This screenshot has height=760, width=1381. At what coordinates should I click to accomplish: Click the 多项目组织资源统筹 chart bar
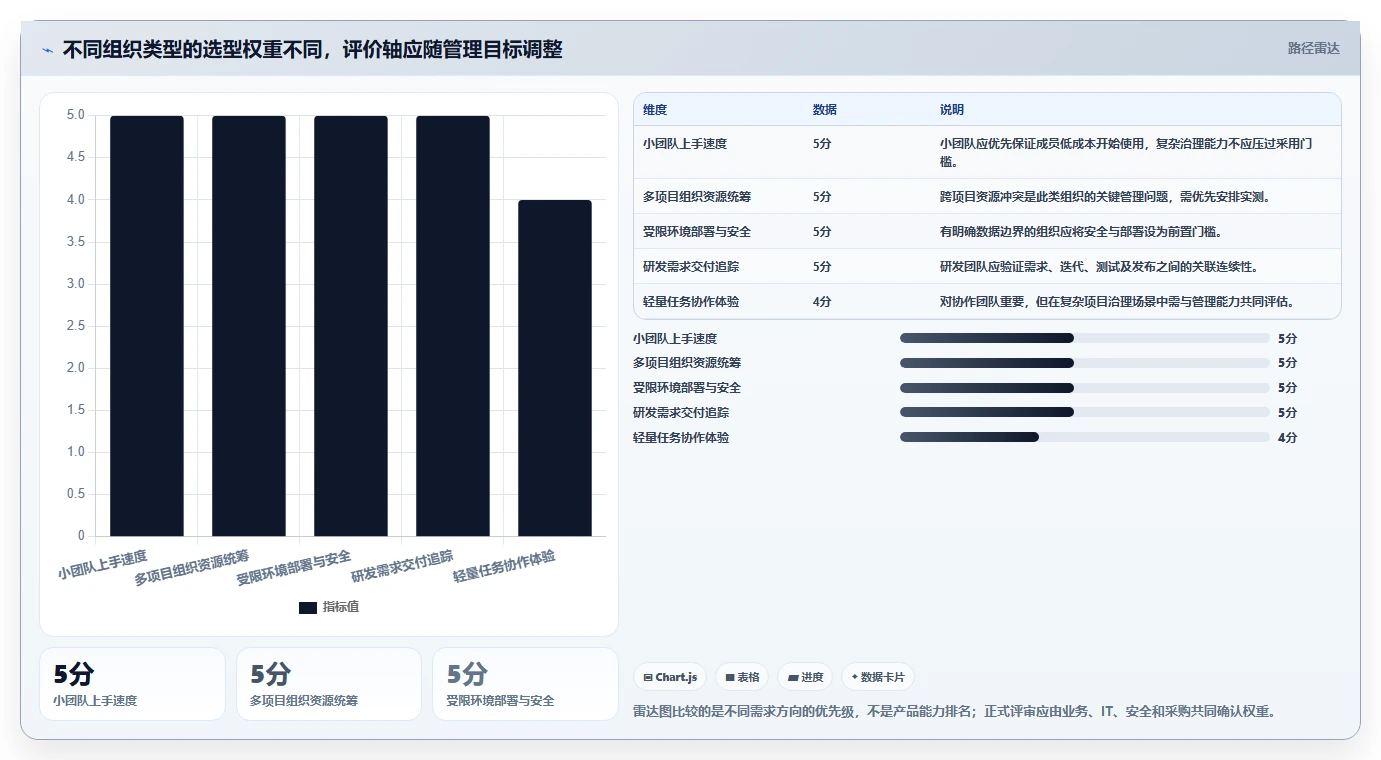(249, 326)
